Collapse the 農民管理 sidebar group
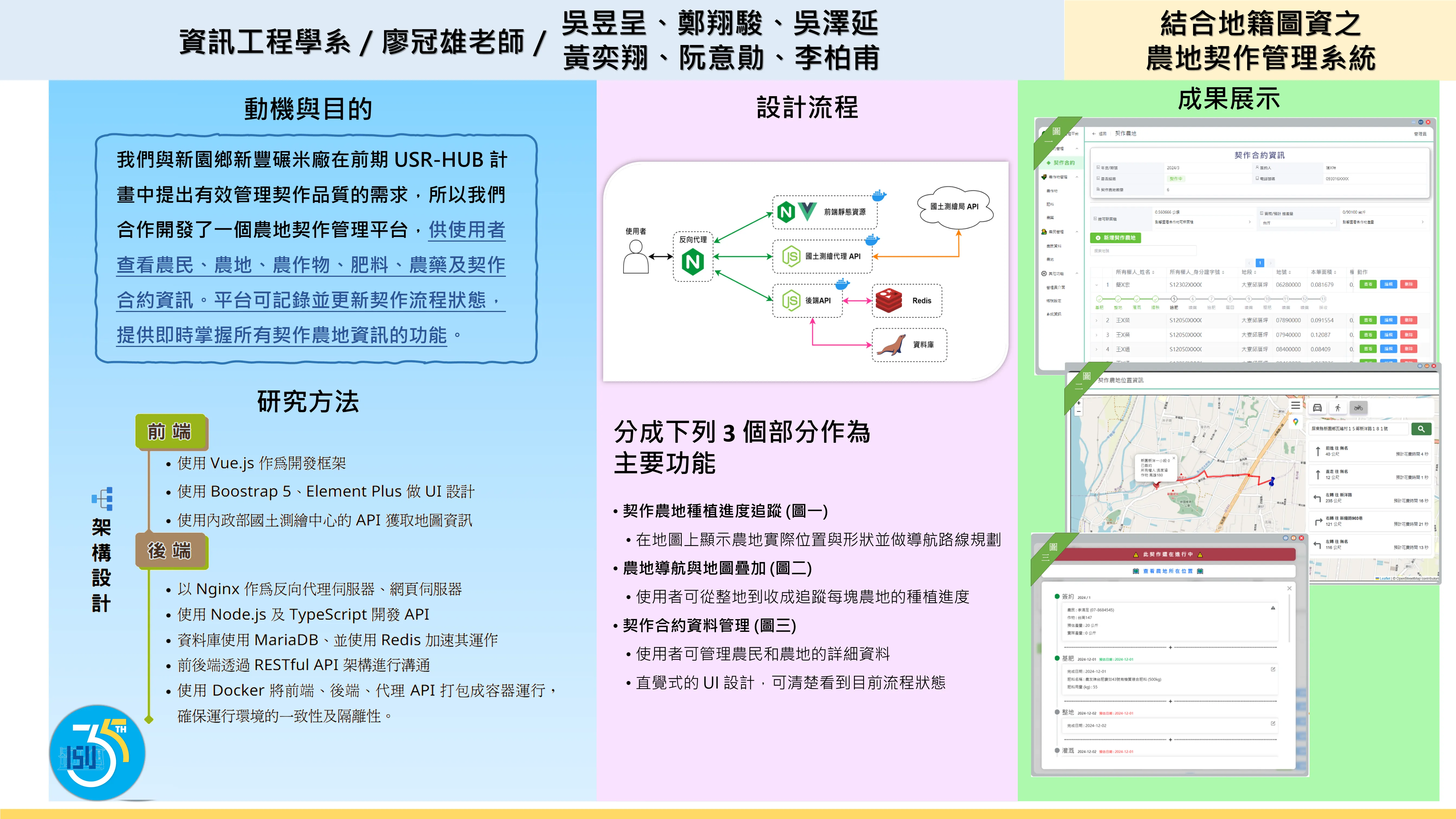1456x819 pixels. (x=1077, y=232)
